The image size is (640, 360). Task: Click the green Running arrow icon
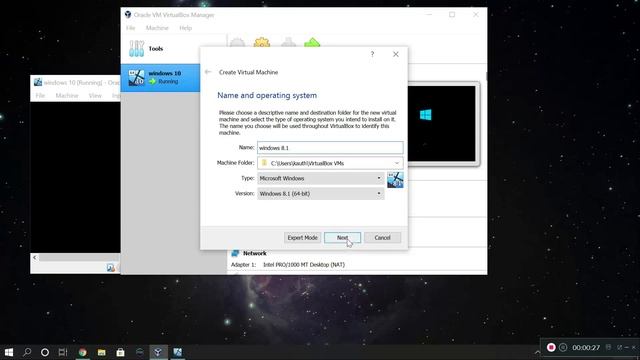(153, 82)
